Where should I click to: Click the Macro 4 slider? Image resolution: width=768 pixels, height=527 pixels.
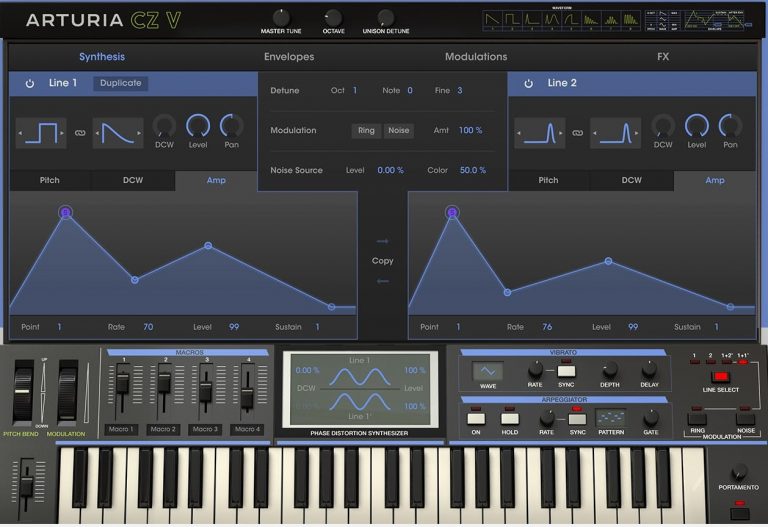click(x=247, y=398)
